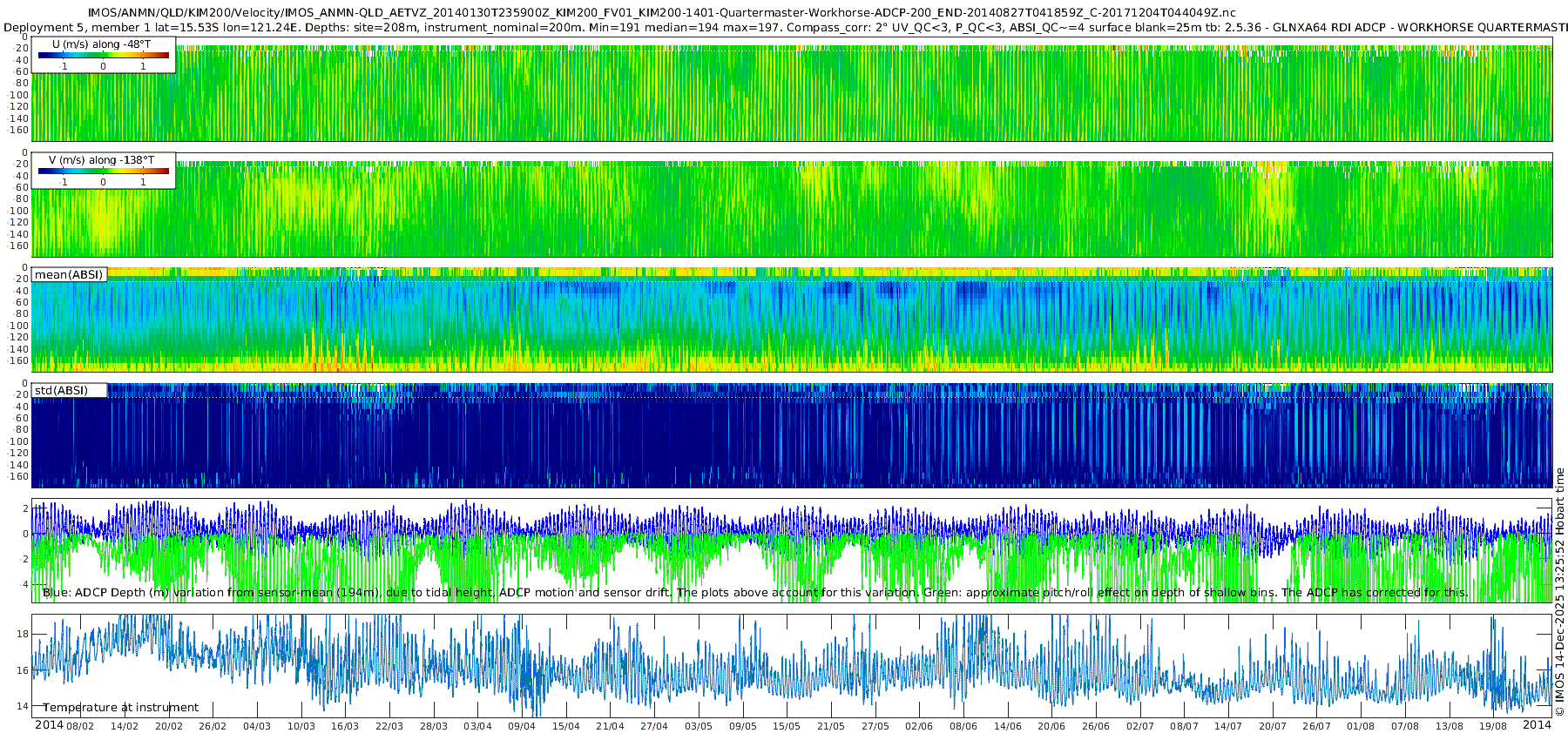Click the -80 depth tick in V velocity panel
This screenshot has width=1568, height=740.
pos(21,198)
